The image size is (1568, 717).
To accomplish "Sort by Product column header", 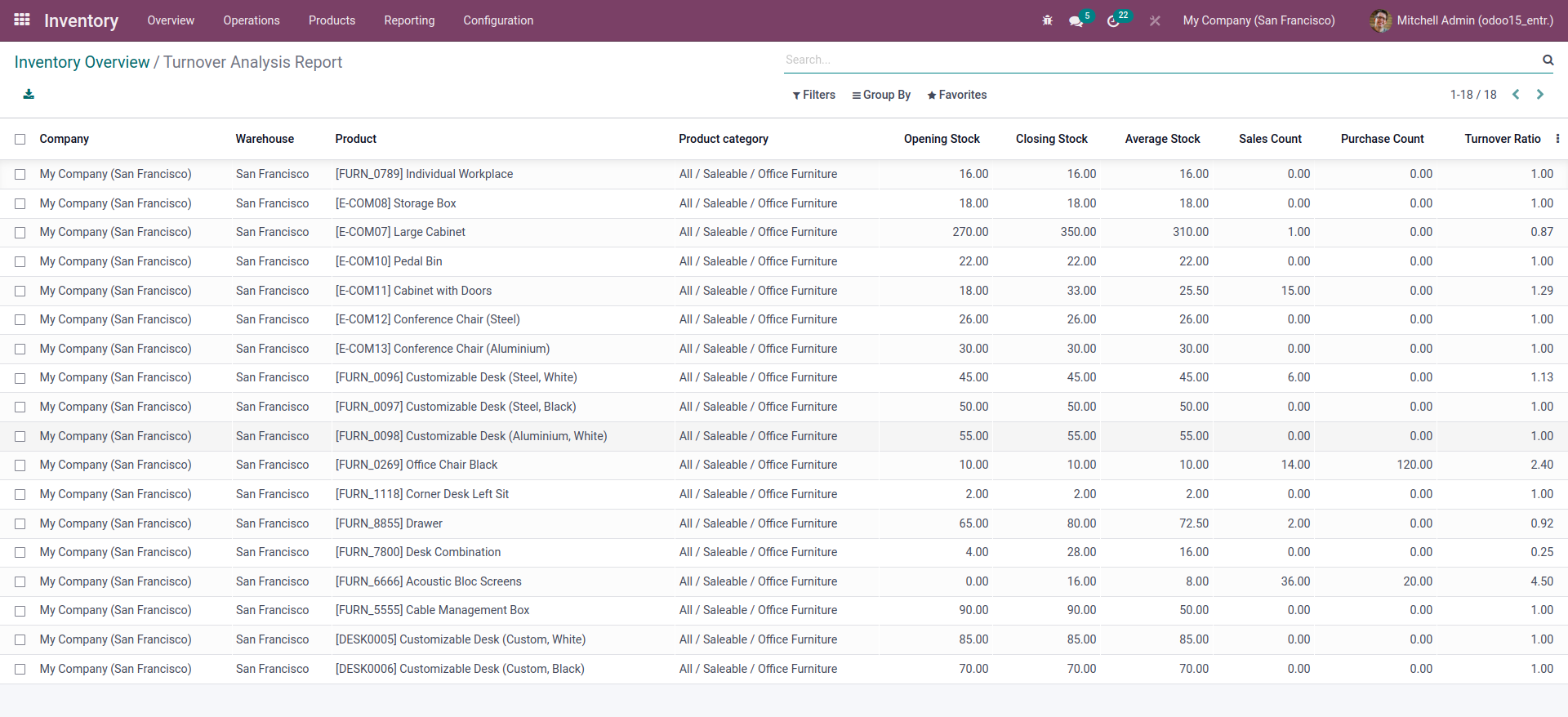I will click(x=356, y=139).
